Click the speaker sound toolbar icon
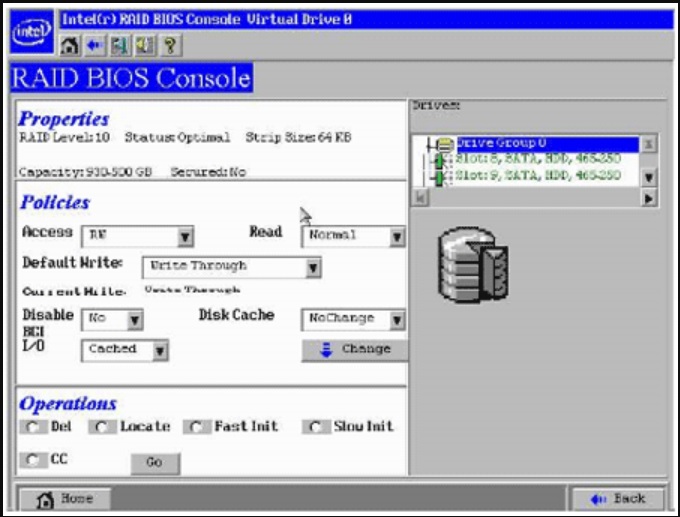The height and width of the screenshot is (517, 680). pos(145,45)
